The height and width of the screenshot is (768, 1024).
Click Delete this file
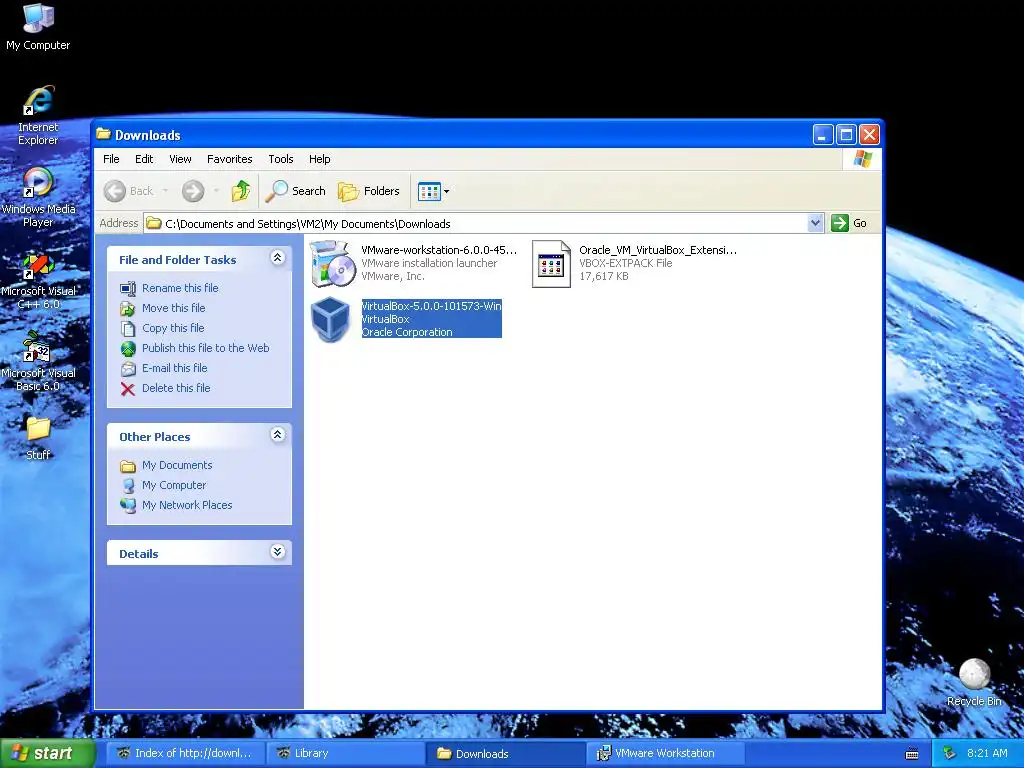coord(176,388)
